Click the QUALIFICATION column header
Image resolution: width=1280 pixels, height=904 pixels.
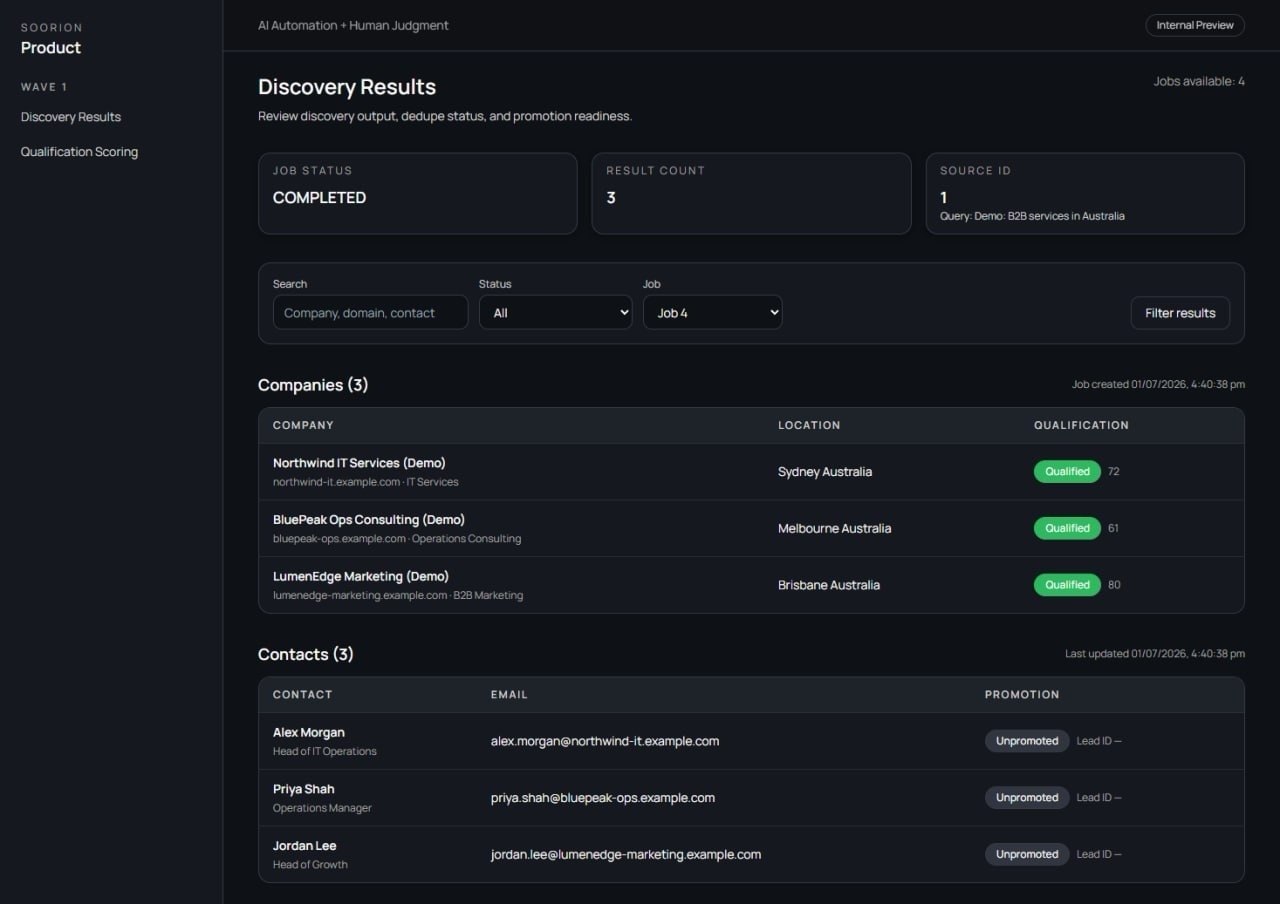click(x=1081, y=425)
